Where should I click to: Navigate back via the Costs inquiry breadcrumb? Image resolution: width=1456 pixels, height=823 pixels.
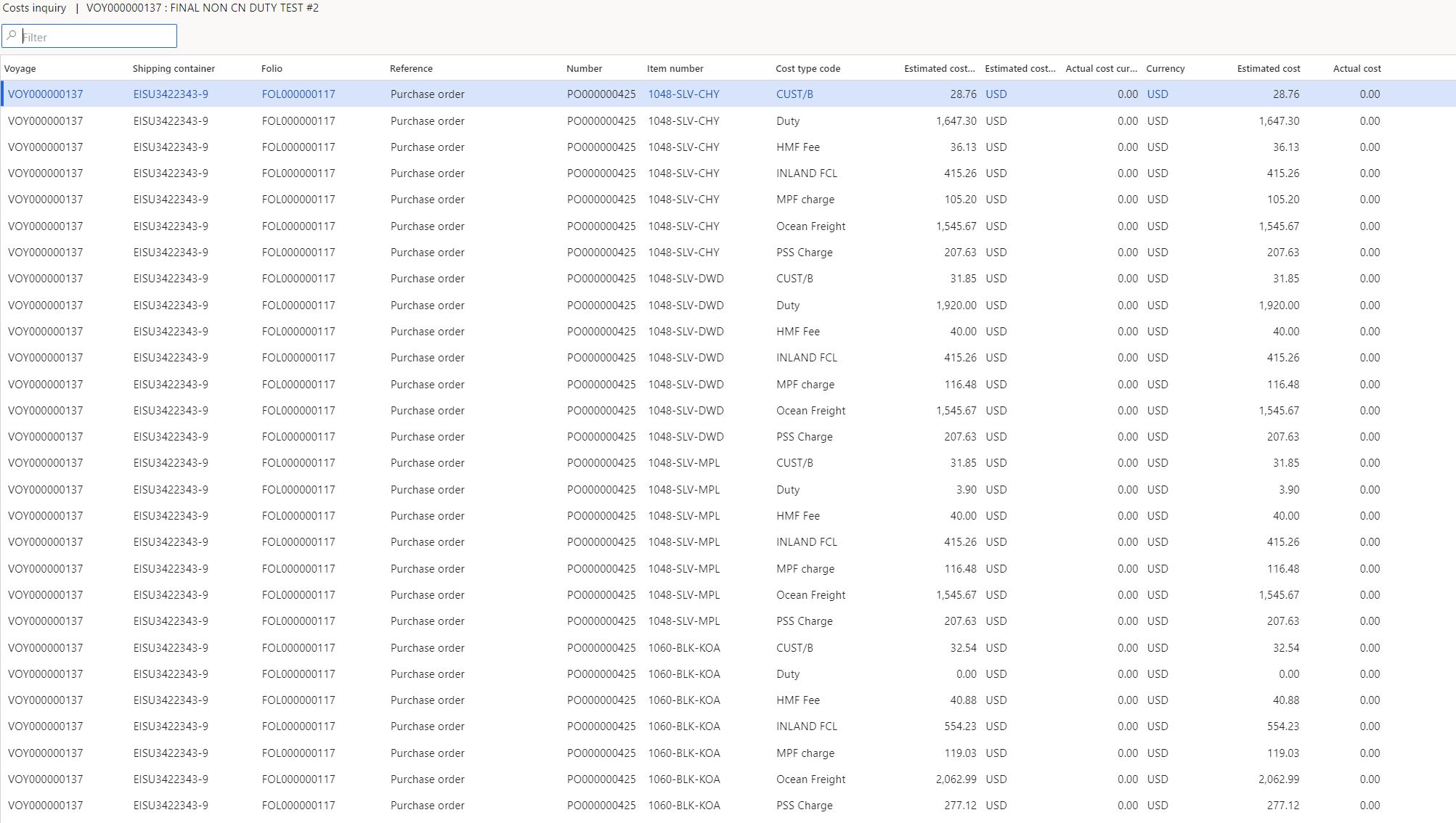[x=34, y=8]
